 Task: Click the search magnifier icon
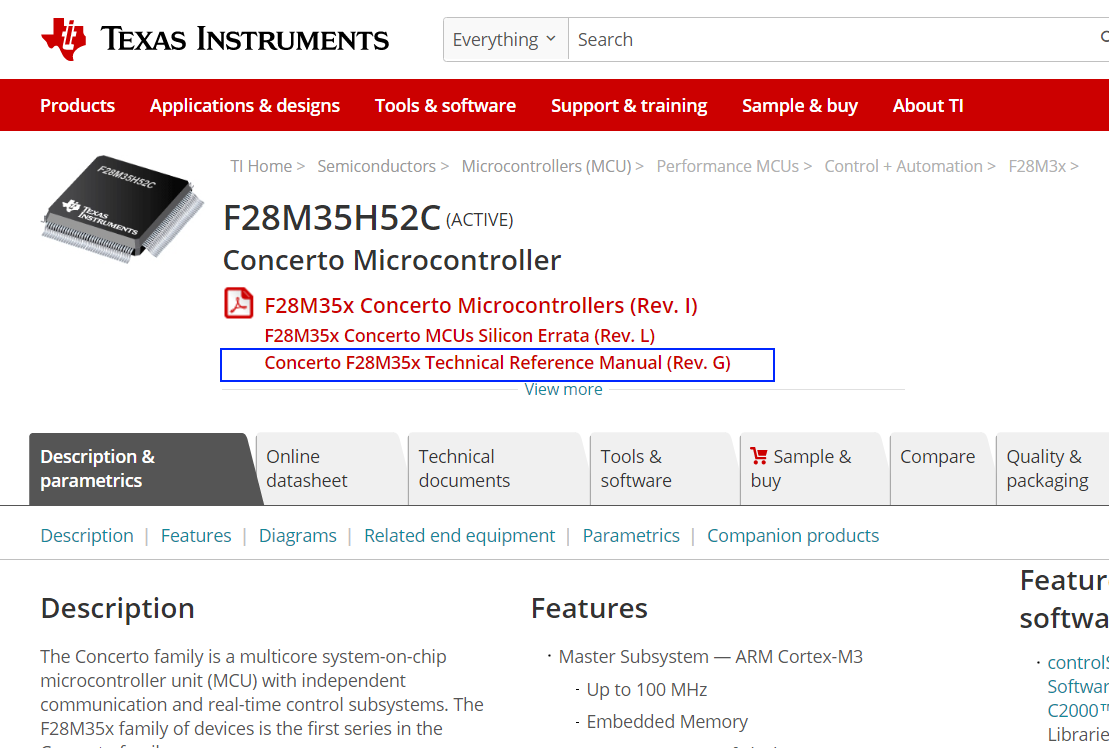[1104, 38]
